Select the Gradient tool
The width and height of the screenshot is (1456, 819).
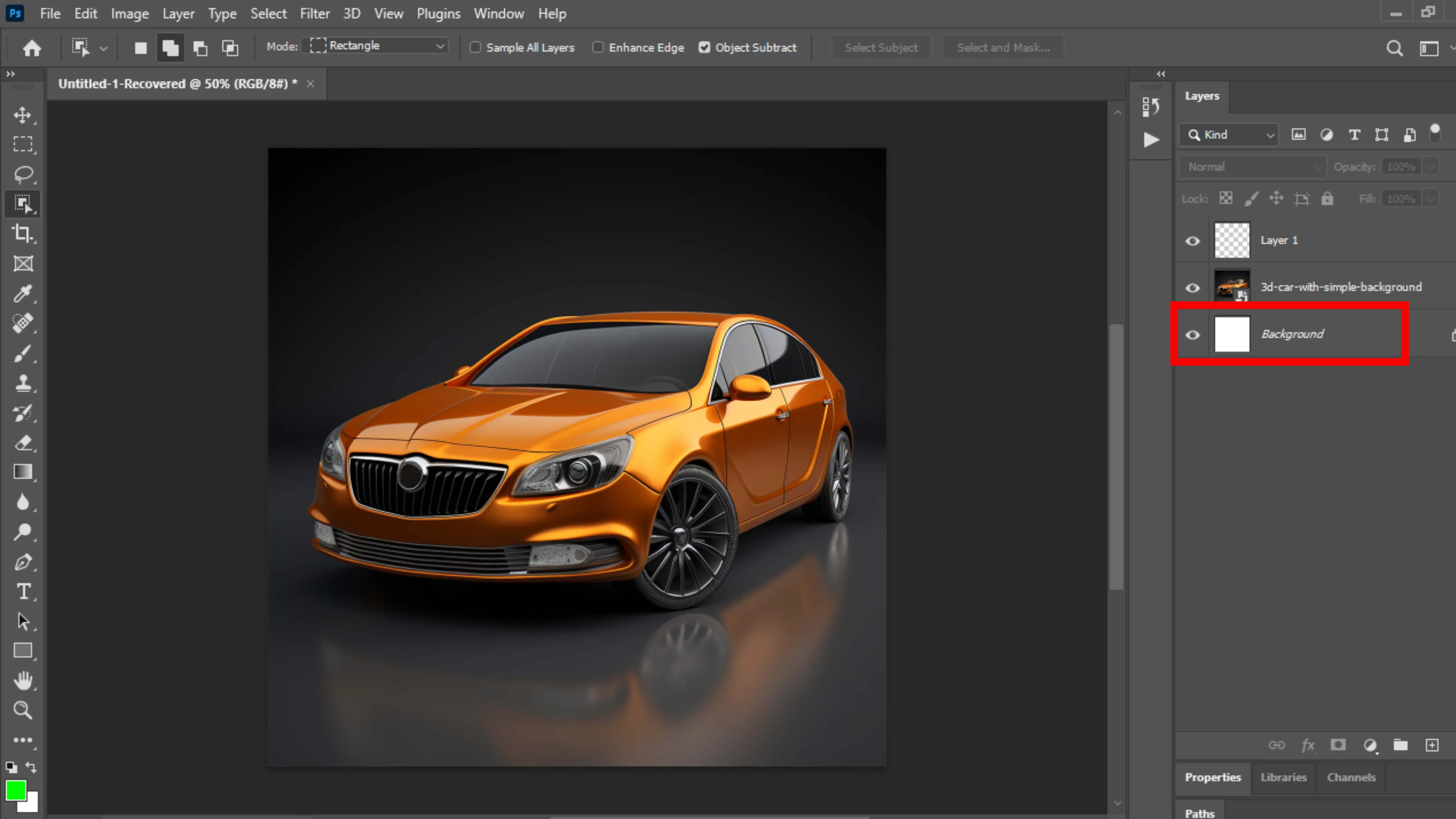(x=23, y=472)
